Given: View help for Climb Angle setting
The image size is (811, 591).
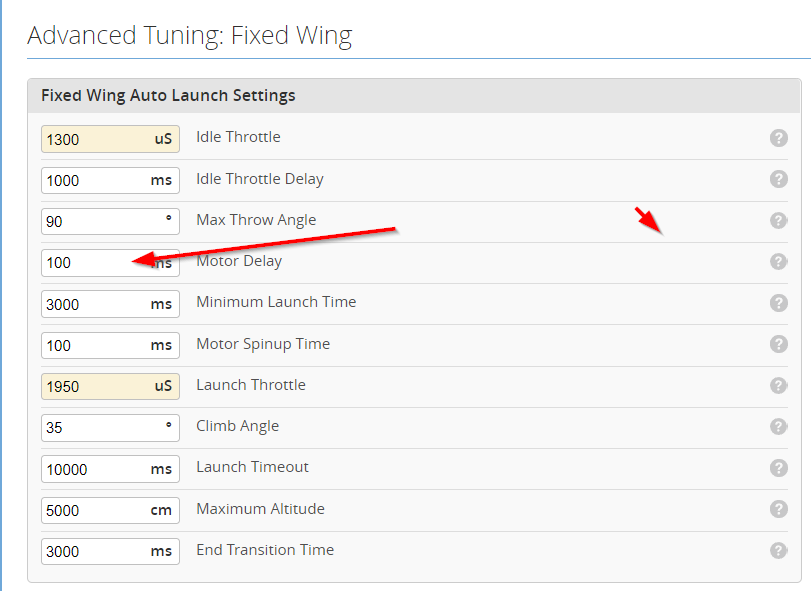Looking at the screenshot, I should (x=778, y=427).
